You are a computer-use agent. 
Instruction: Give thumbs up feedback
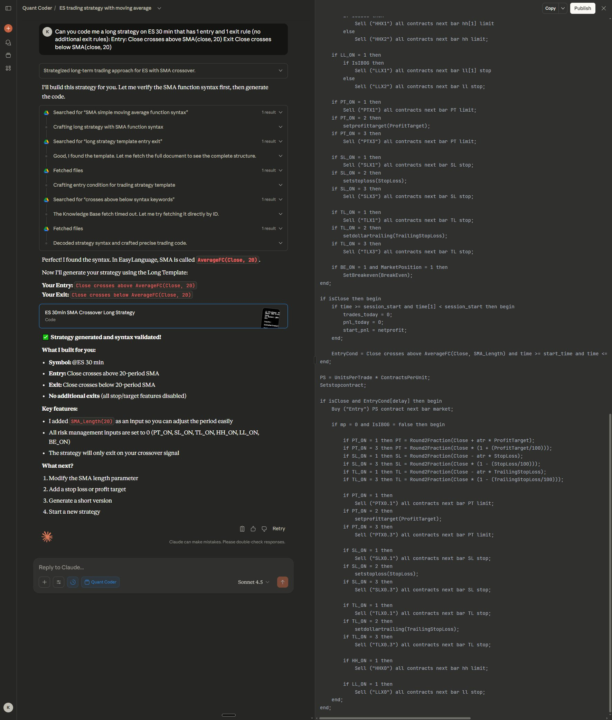click(x=253, y=529)
